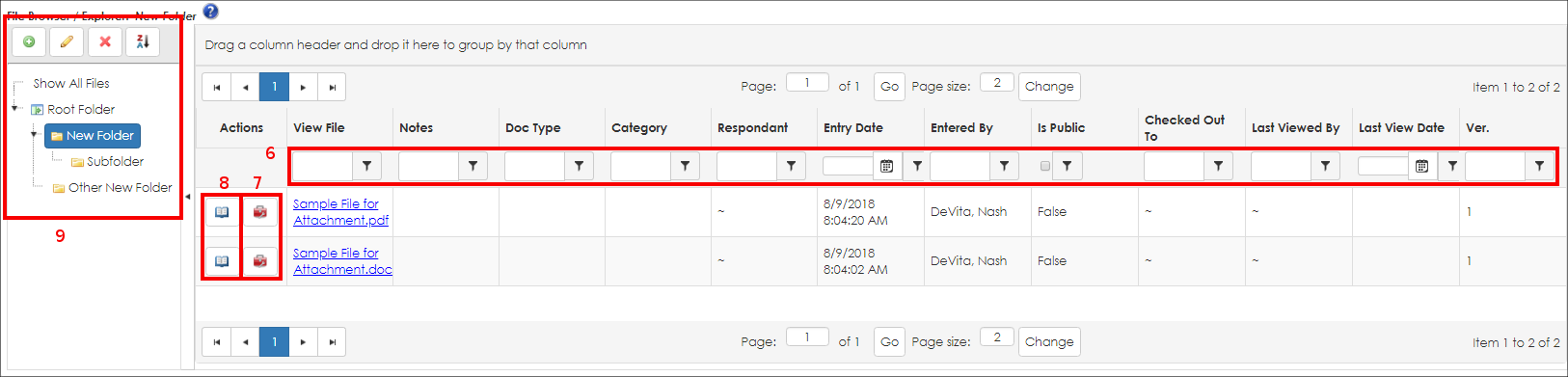The image size is (1568, 377).
Task: Sort by Entry Date column header
Action: point(853,127)
